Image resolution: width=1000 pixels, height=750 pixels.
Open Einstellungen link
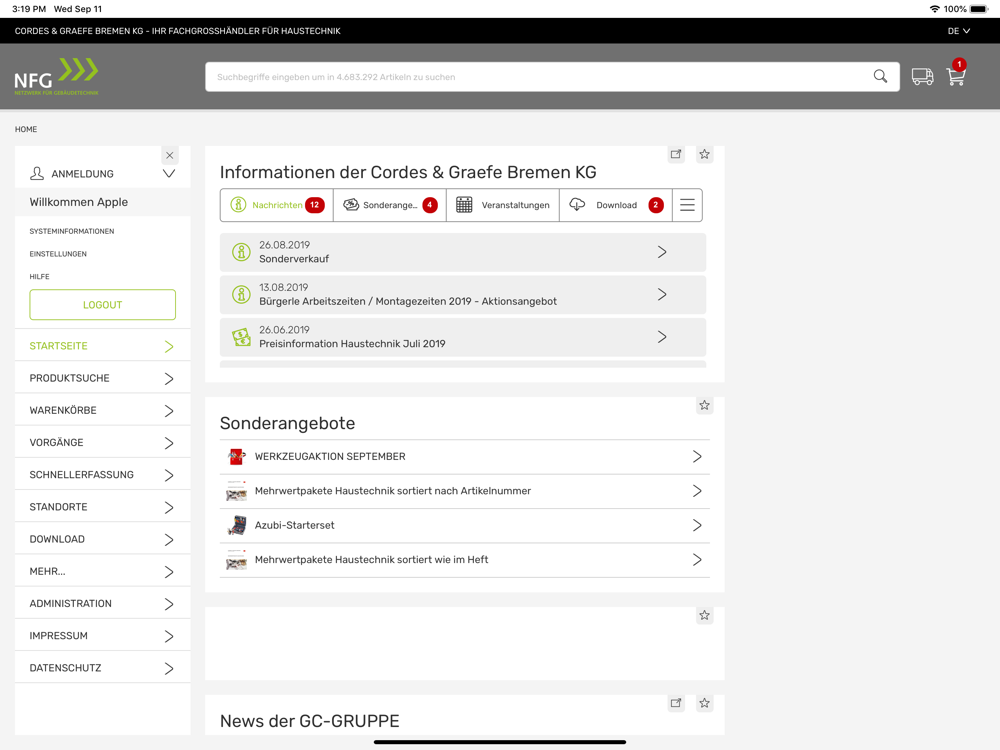pyautogui.click(x=58, y=254)
